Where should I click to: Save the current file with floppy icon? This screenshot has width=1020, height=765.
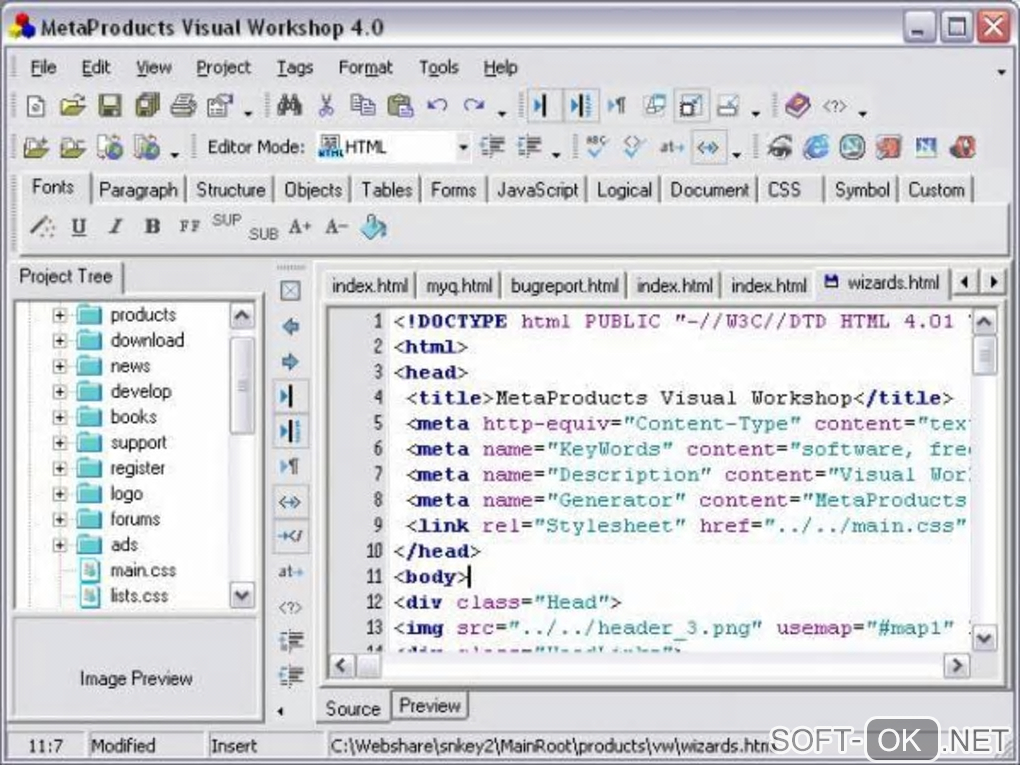(110, 105)
